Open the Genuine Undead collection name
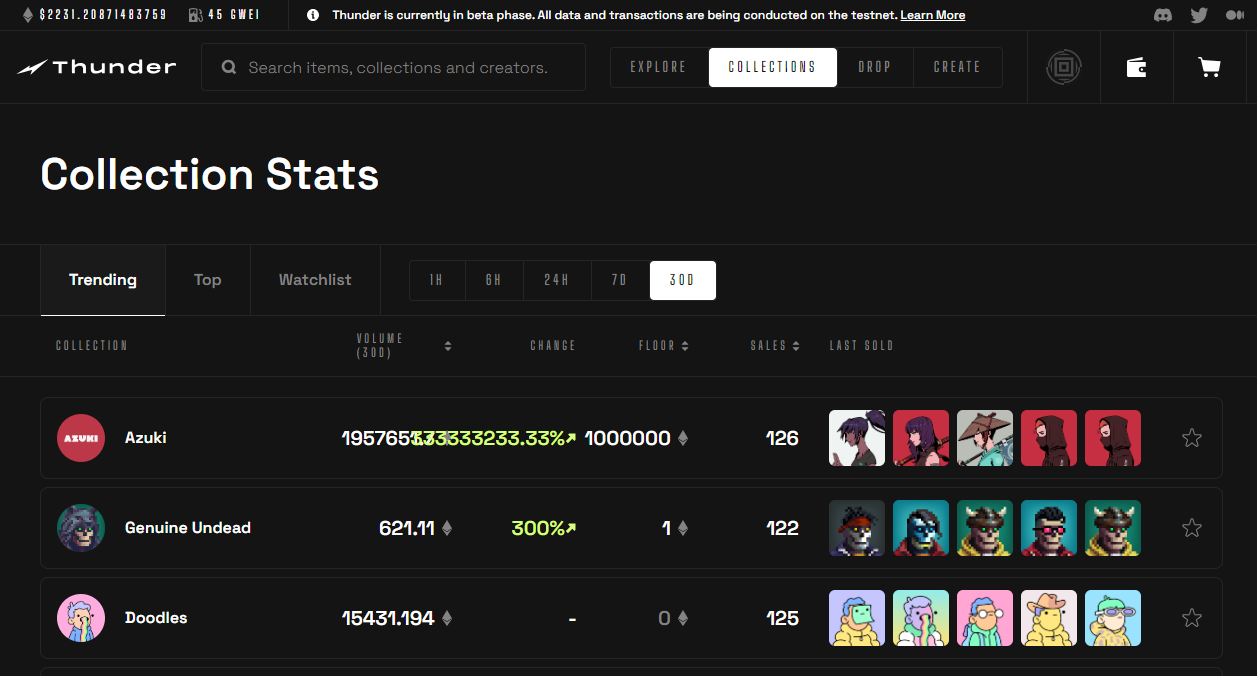1257x676 pixels. [x=188, y=528]
